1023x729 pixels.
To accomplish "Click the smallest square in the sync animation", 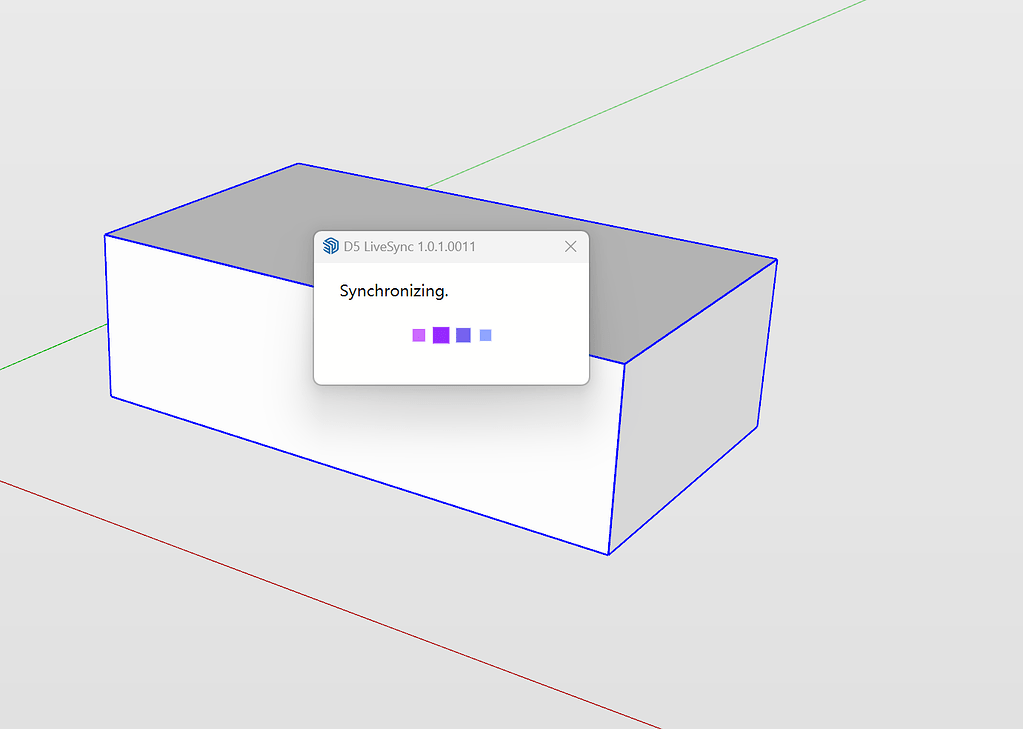I will pyautogui.click(x=484, y=335).
